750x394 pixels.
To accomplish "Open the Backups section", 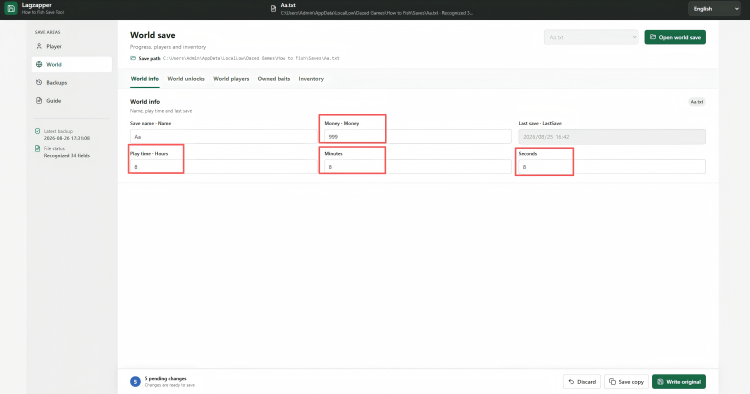I will [72, 83].
